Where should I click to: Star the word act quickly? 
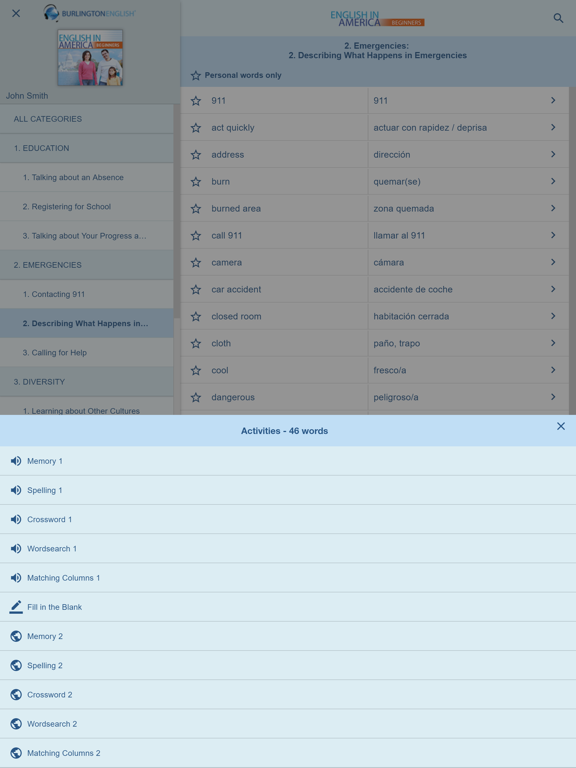click(196, 128)
